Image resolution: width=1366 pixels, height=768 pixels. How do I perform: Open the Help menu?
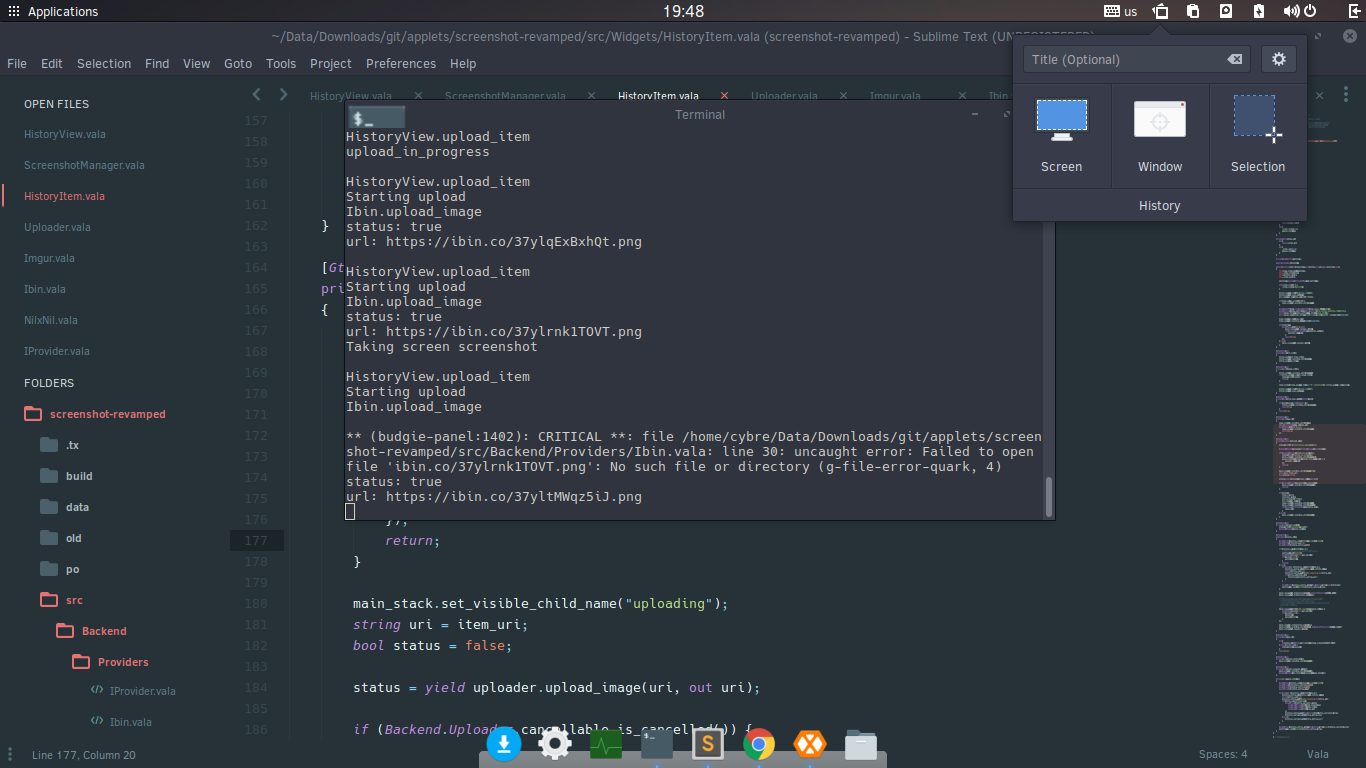[x=463, y=63]
